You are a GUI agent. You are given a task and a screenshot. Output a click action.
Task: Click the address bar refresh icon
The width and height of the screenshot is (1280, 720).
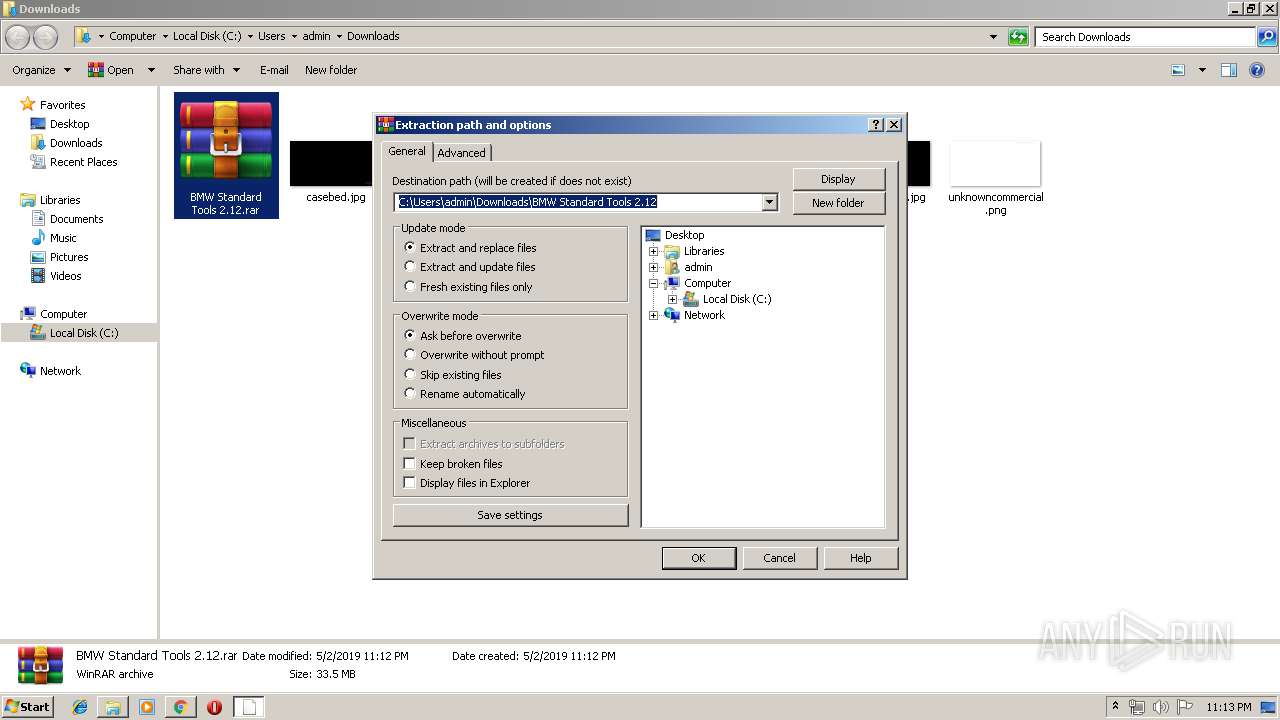click(x=1018, y=37)
